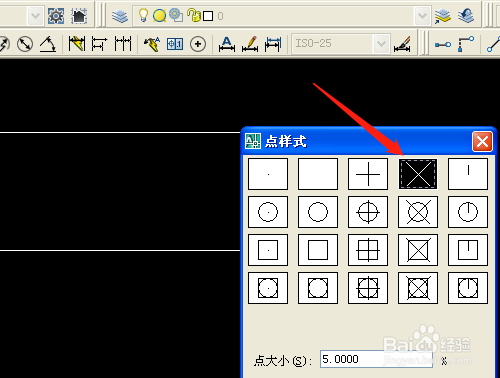Close the 点样式 dialog
500x378 pixels.
pyautogui.click(x=482, y=142)
